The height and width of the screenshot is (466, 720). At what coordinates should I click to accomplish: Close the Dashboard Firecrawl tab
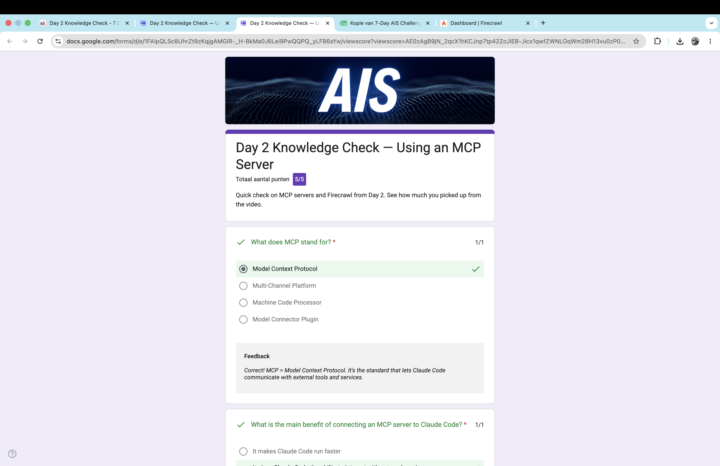click(528, 23)
